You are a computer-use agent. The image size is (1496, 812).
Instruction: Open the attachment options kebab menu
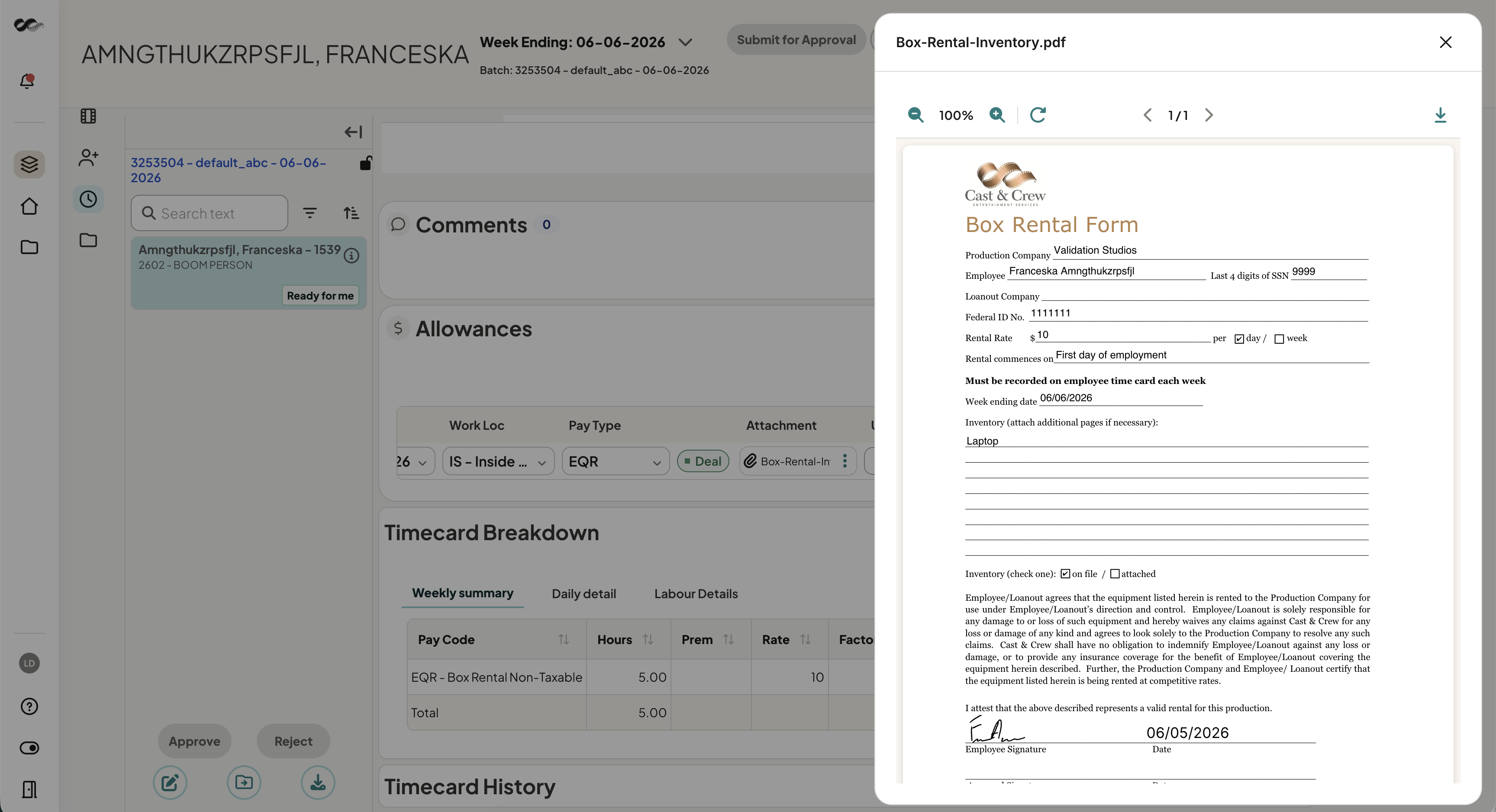point(845,461)
